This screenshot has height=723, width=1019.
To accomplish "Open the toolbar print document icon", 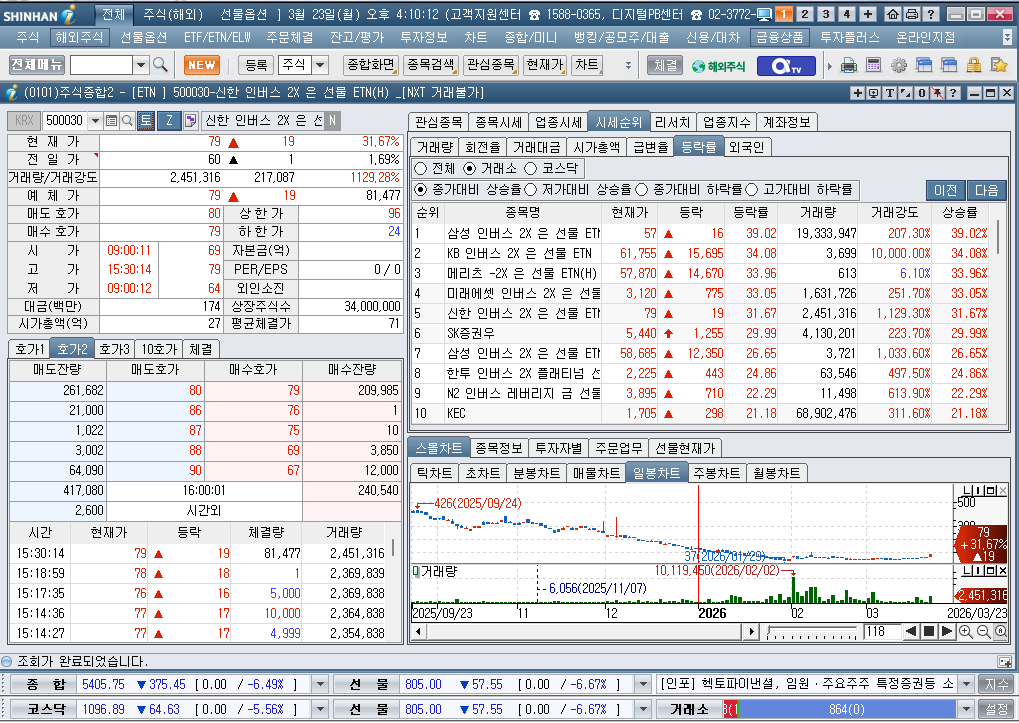I will pos(849,65).
